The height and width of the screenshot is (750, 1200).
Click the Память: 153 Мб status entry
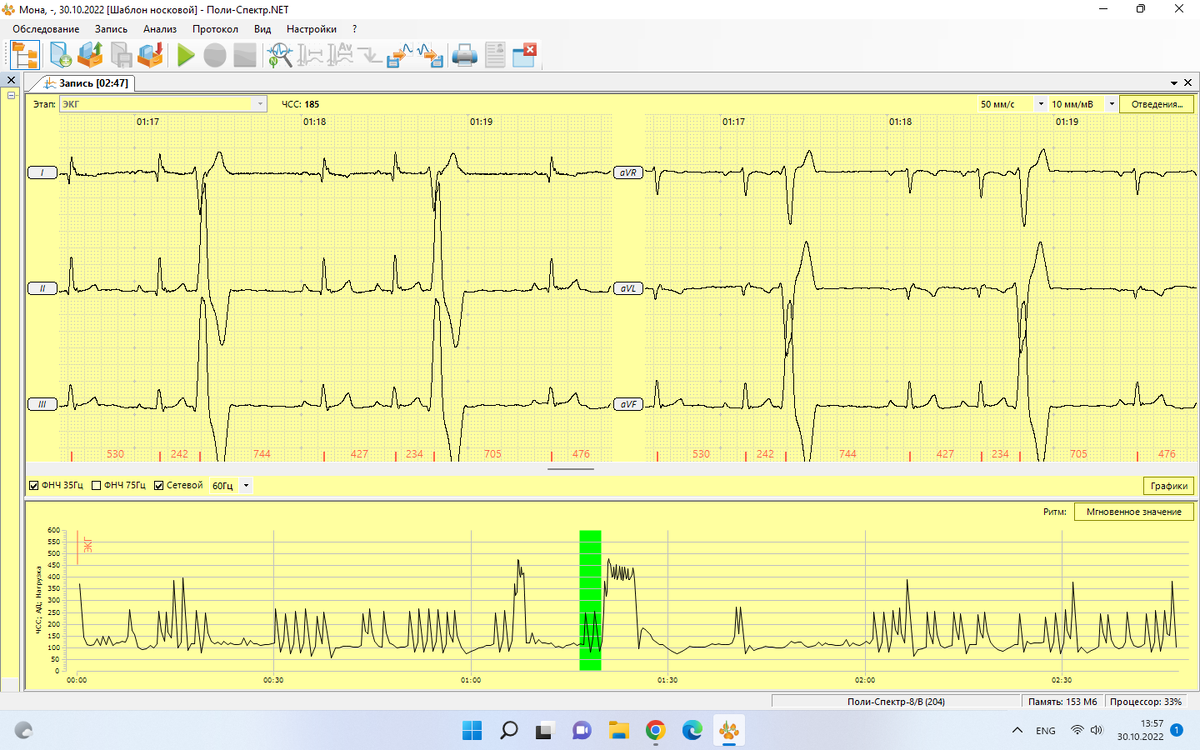tap(1062, 702)
